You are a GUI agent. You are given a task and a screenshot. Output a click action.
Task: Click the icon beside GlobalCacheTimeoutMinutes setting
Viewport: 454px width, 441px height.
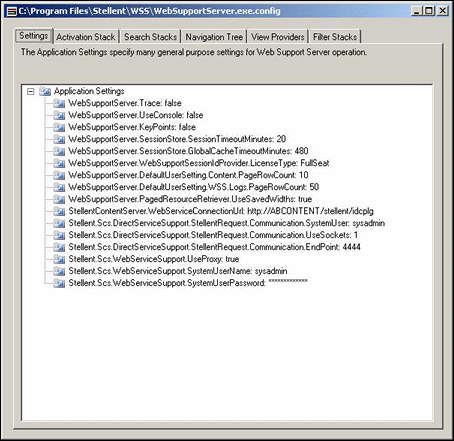pyautogui.click(x=59, y=151)
